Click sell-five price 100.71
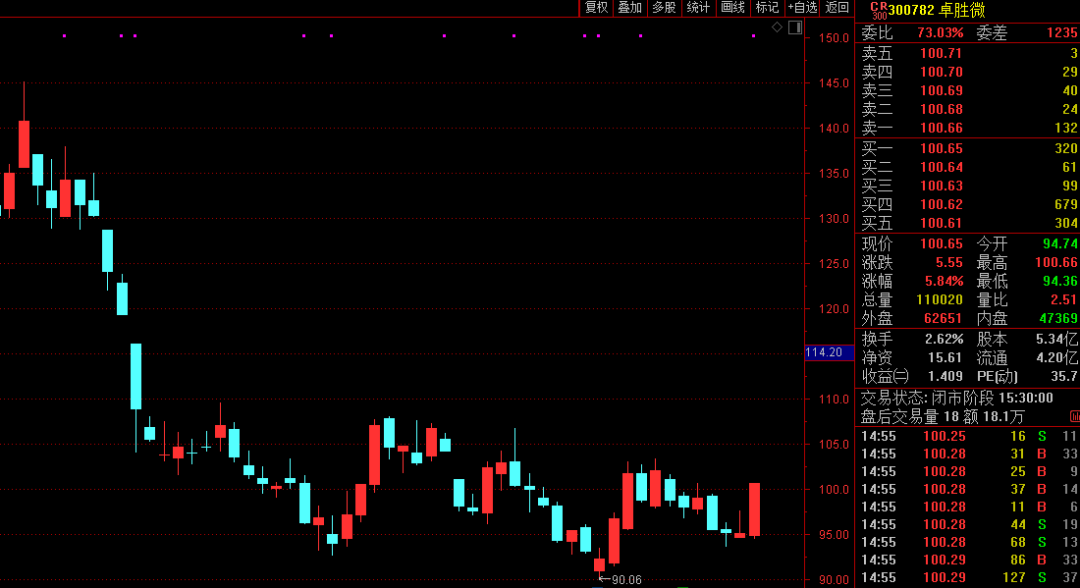The height and width of the screenshot is (588, 1080). (x=941, y=53)
